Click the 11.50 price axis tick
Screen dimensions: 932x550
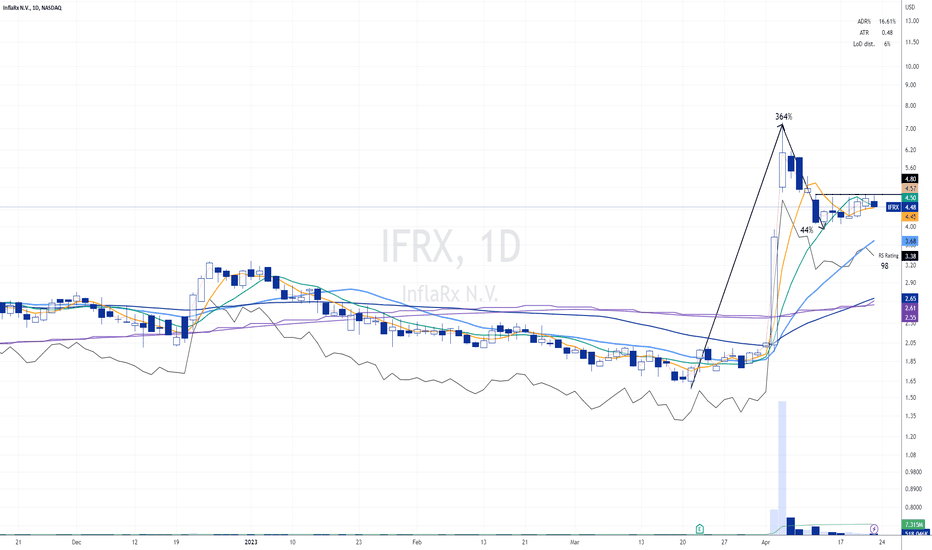coord(911,43)
